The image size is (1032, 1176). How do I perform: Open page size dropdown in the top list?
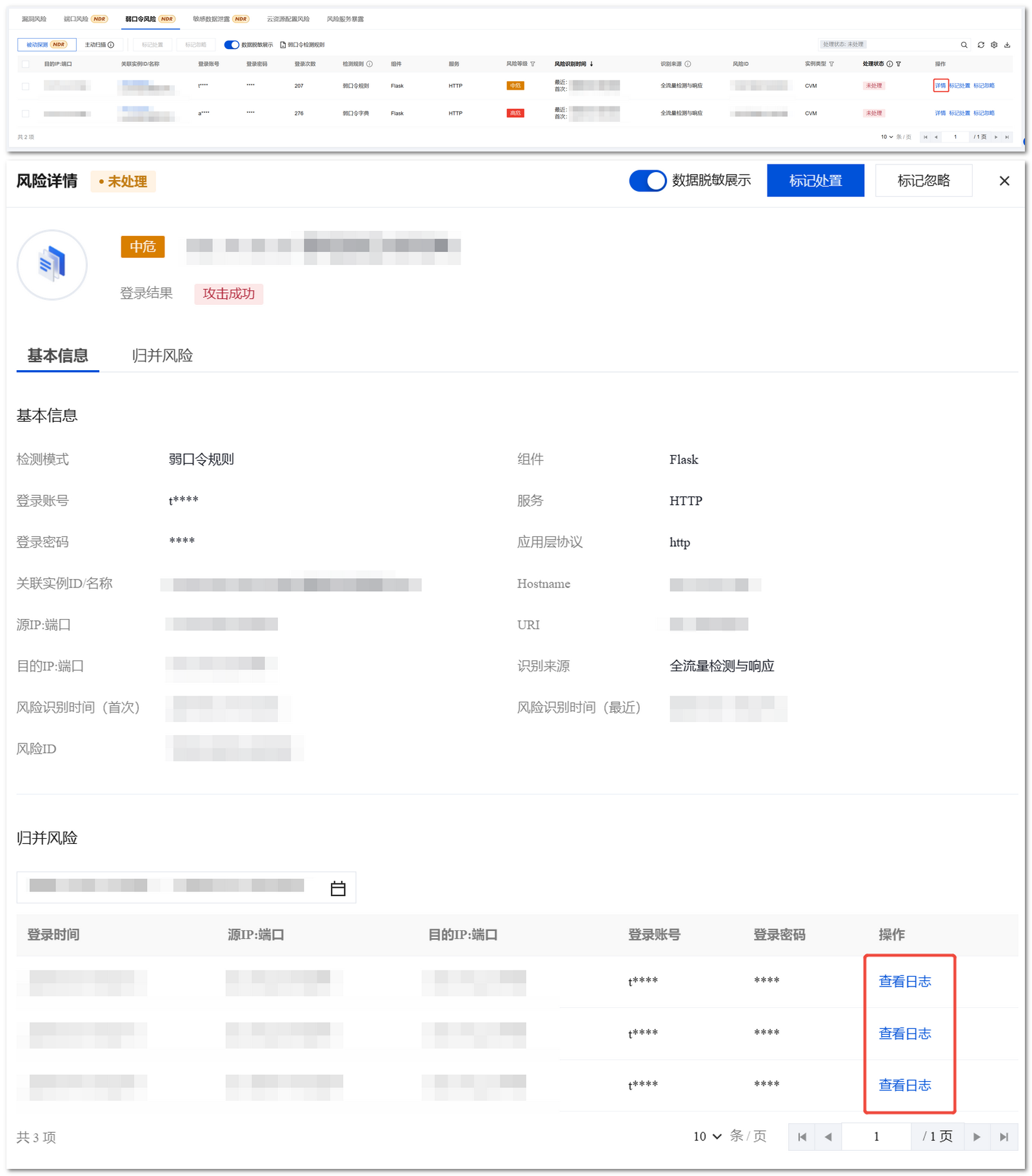(887, 137)
